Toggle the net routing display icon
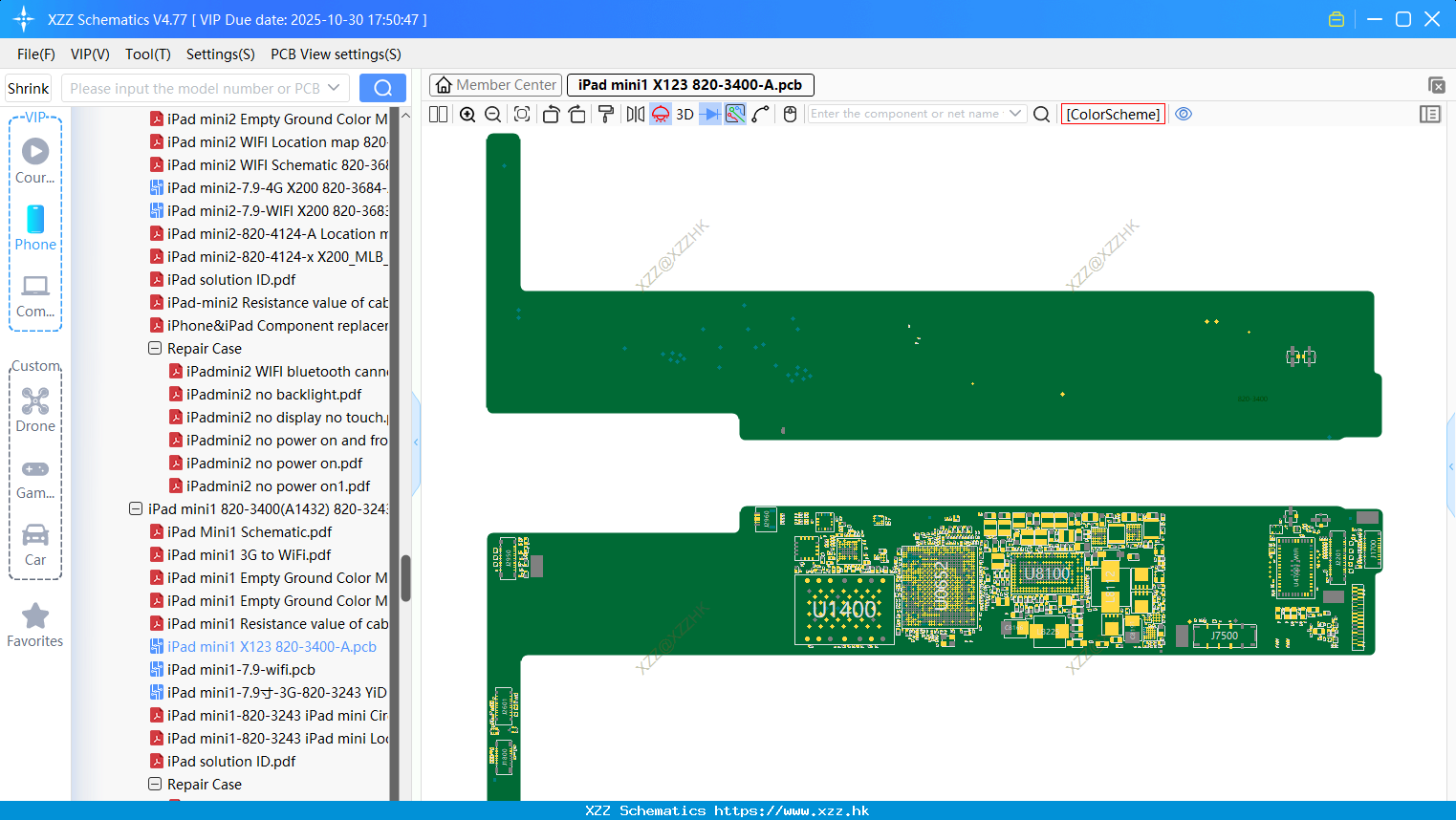The height and width of the screenshot is (820, 1456). coord(735,115)
